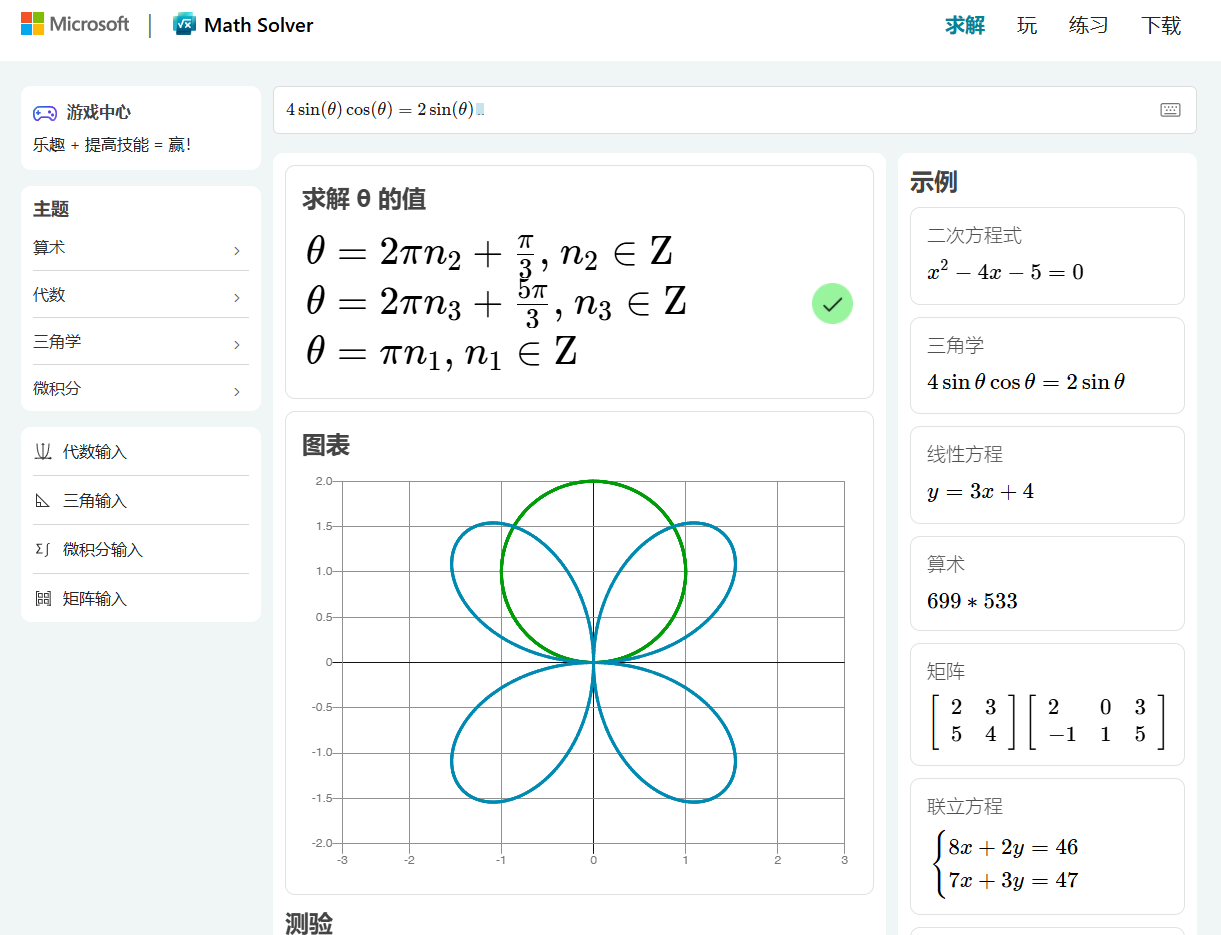The width and height of the screenshot is (1221, 935).
Task: Open the 玩 menu item
Action: 1027,25
